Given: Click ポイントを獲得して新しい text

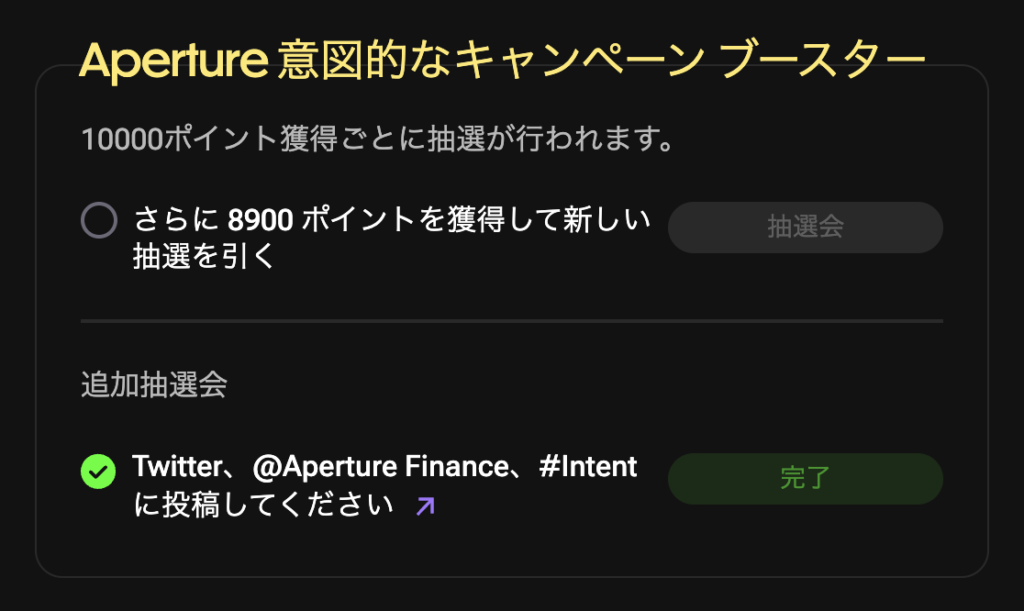Looking at the screenshot, I should pyautogui.click(x=476, y=219).
